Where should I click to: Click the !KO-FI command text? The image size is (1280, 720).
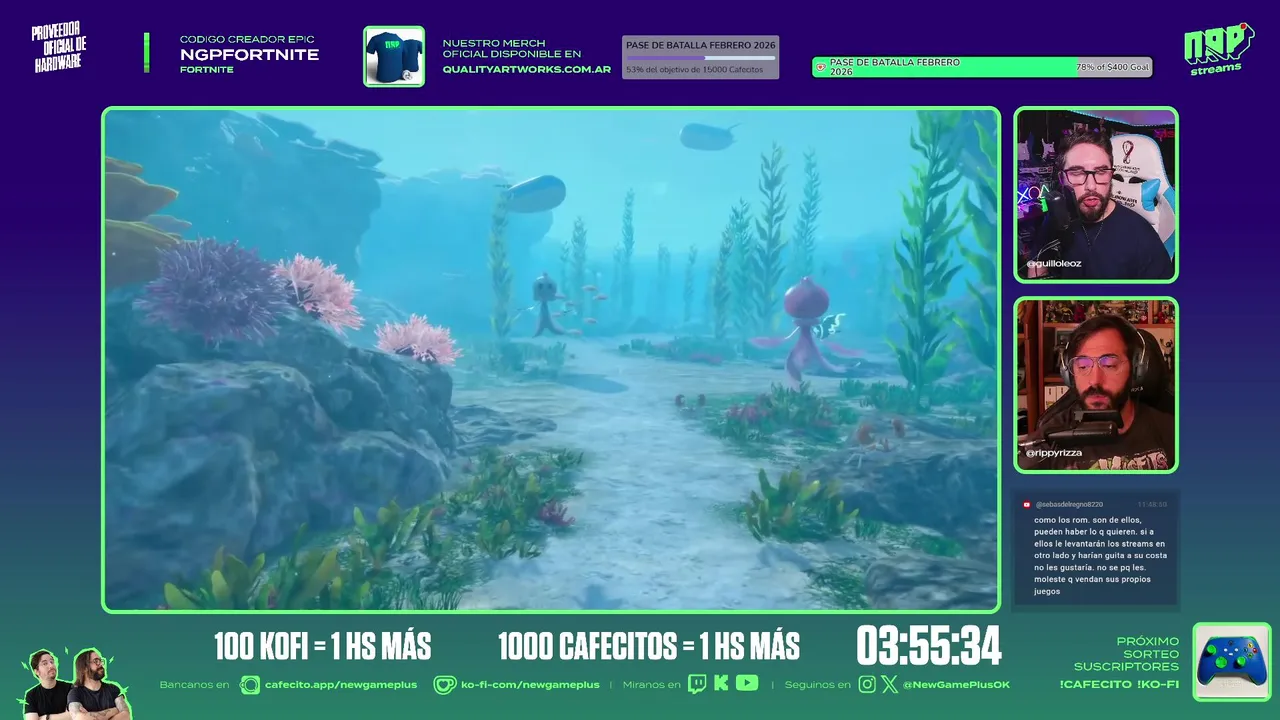[x=1158, y=684]
